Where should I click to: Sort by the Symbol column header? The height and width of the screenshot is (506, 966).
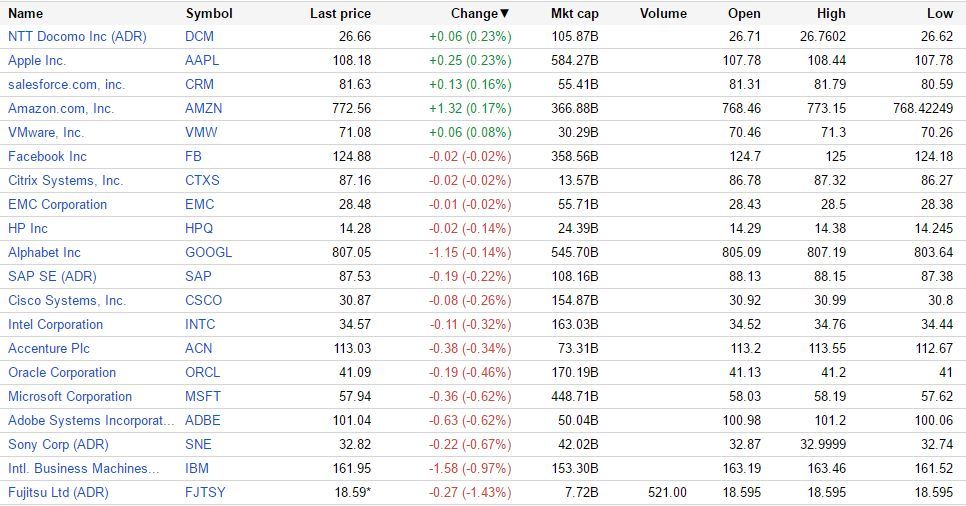(x=209, y=13)
